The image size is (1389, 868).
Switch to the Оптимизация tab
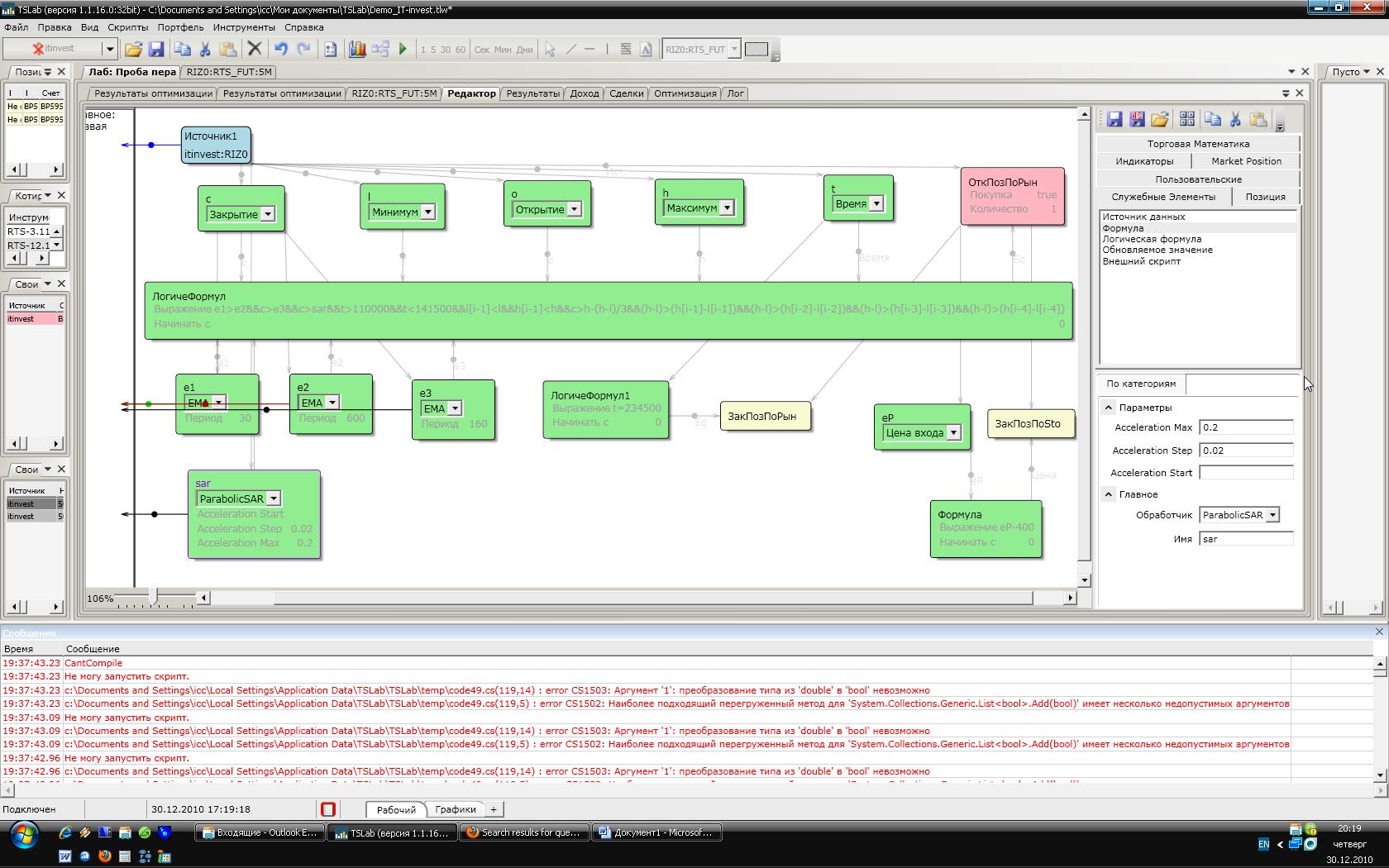pyautogui.click(x=685, y=93)
